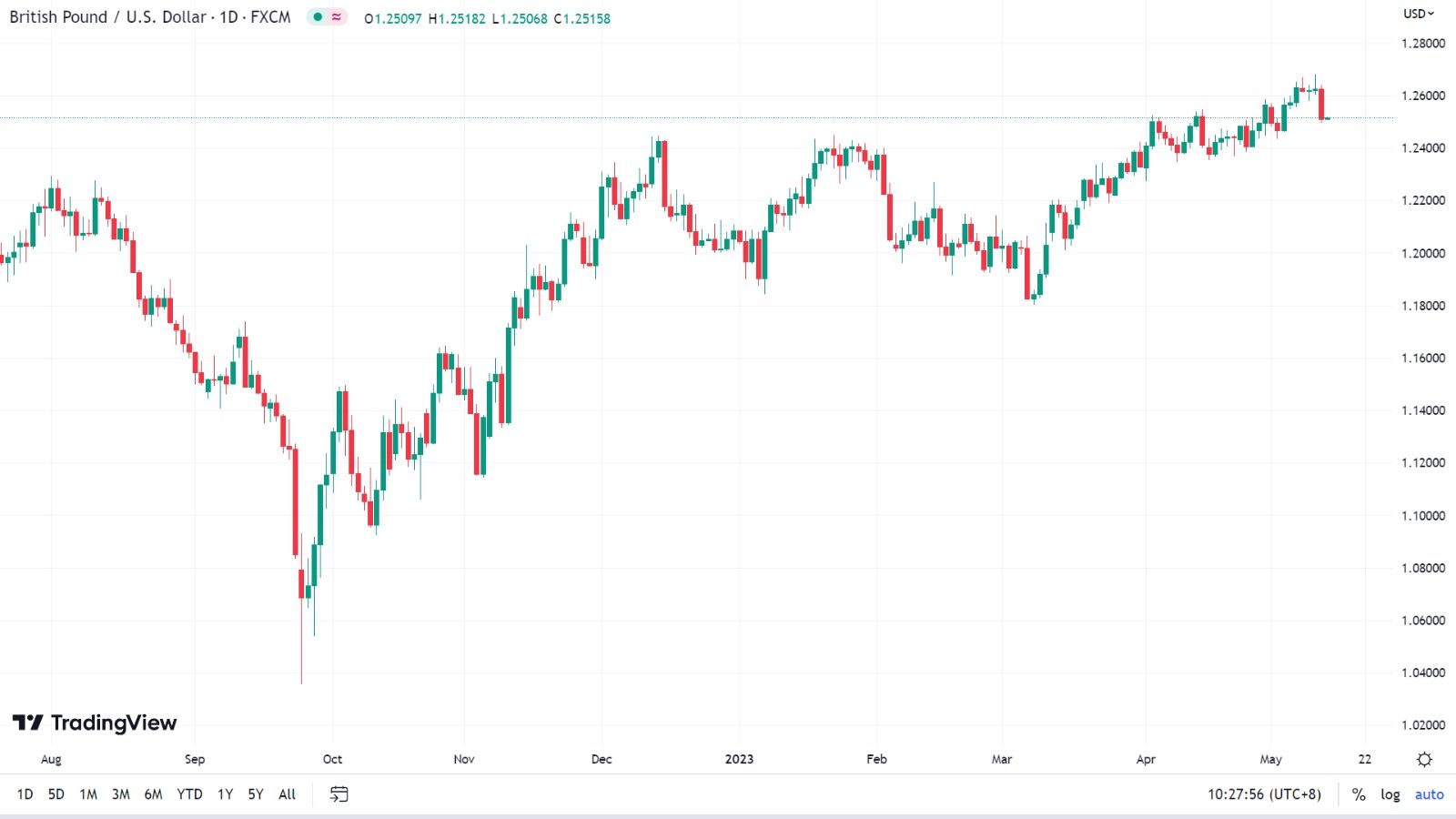
Task: Click the green market status dot
Action: coord(318,17)
